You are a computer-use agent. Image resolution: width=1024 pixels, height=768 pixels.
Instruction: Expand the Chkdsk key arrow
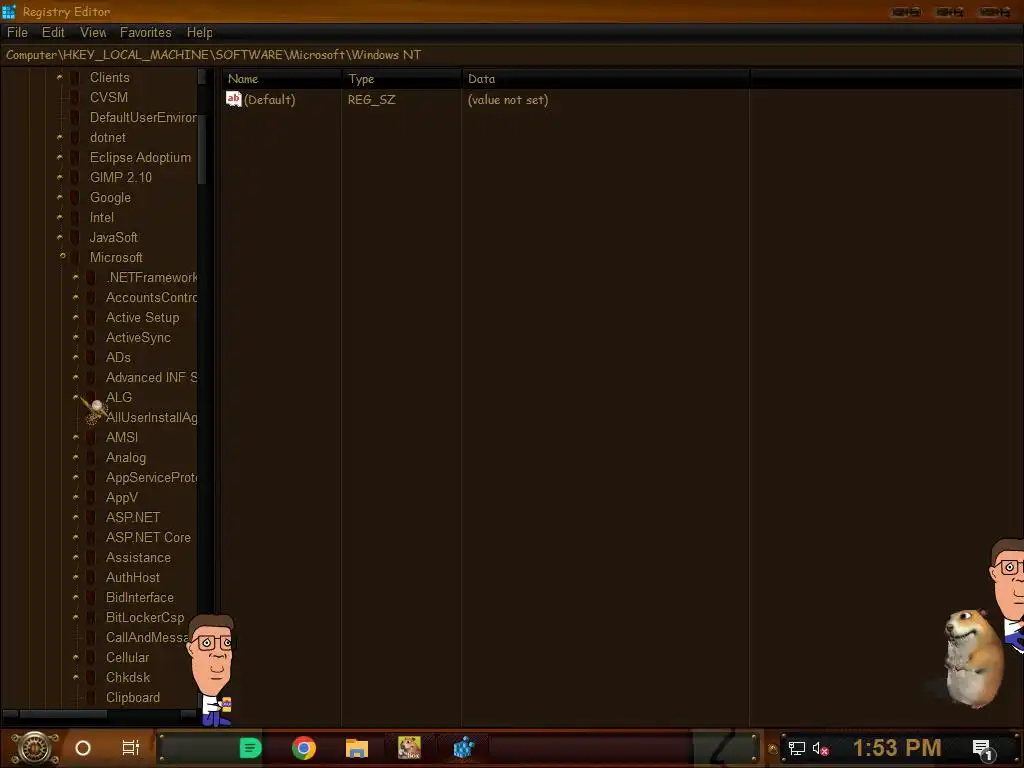click(76, 677)
